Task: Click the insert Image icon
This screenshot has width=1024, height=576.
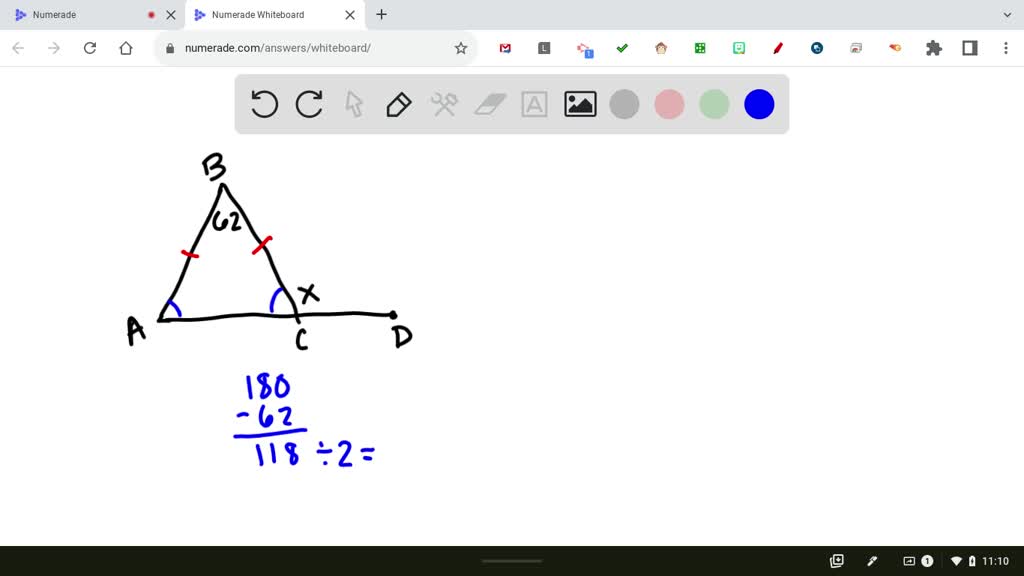Action: point(578,103)
